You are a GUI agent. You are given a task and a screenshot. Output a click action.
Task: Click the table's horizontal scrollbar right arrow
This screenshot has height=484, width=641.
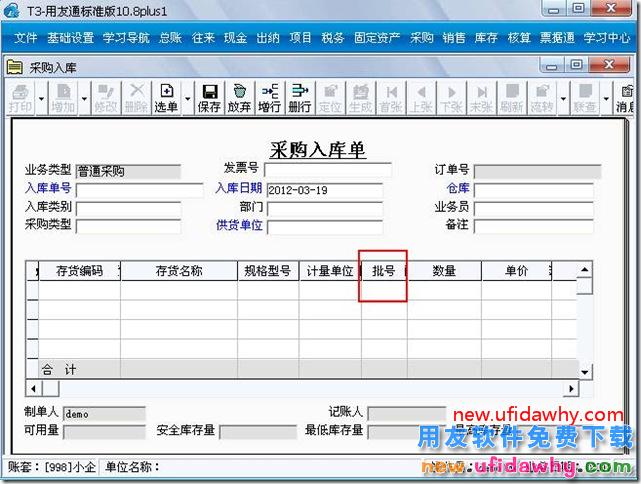(x=571, y=388)
